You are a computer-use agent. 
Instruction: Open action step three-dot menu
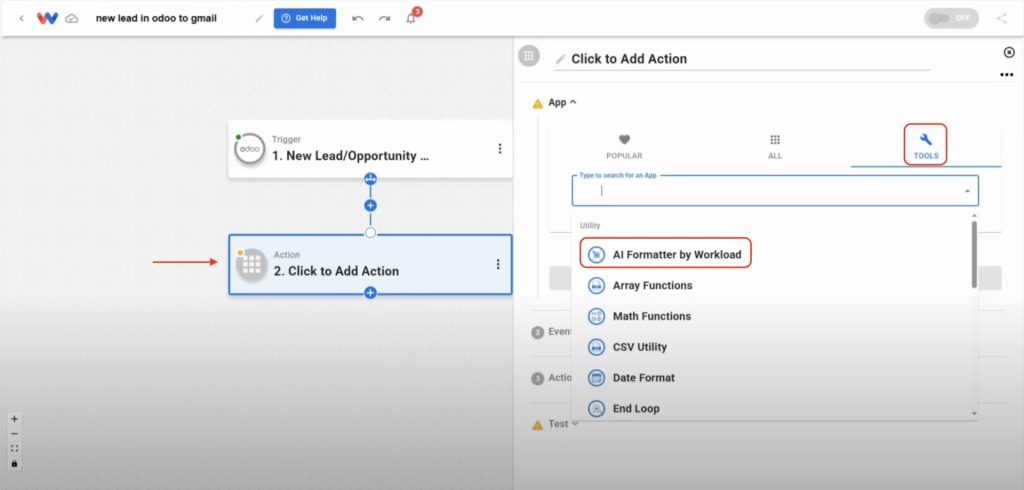tap(498, 264)
